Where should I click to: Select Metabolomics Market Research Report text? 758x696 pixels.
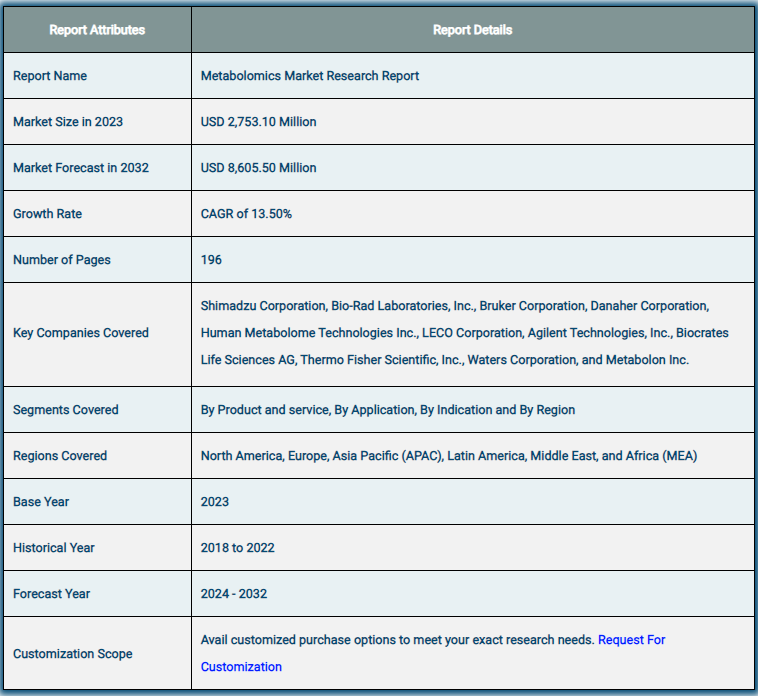[x=310, y=76]
